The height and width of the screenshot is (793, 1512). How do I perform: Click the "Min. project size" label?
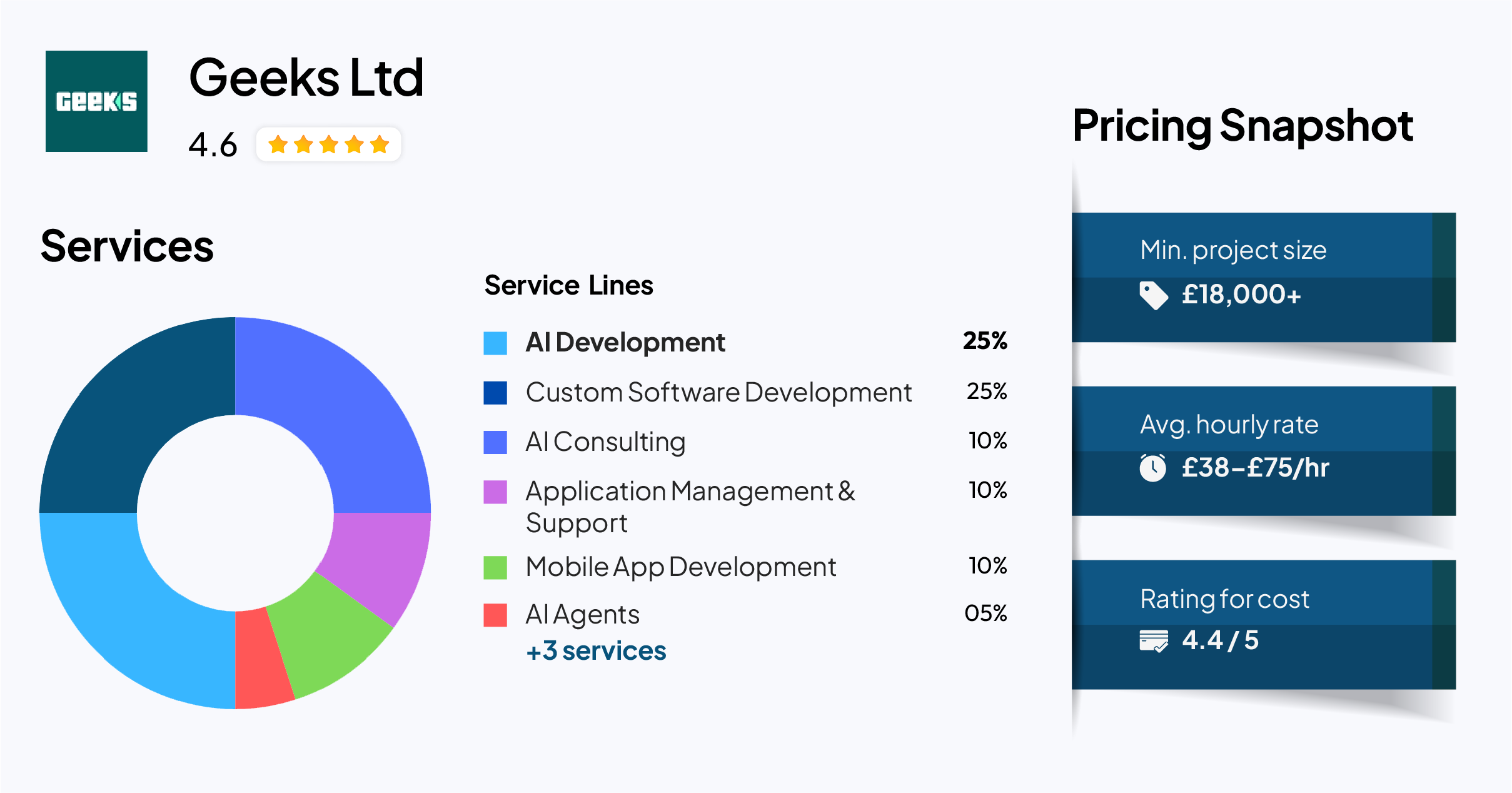click(1233, 250)
